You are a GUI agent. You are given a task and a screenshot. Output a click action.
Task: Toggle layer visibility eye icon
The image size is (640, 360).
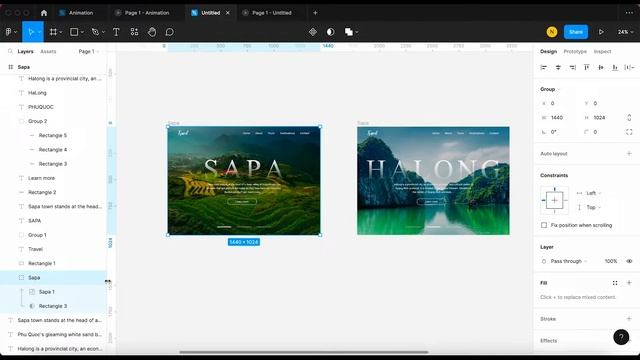point(629,261)
